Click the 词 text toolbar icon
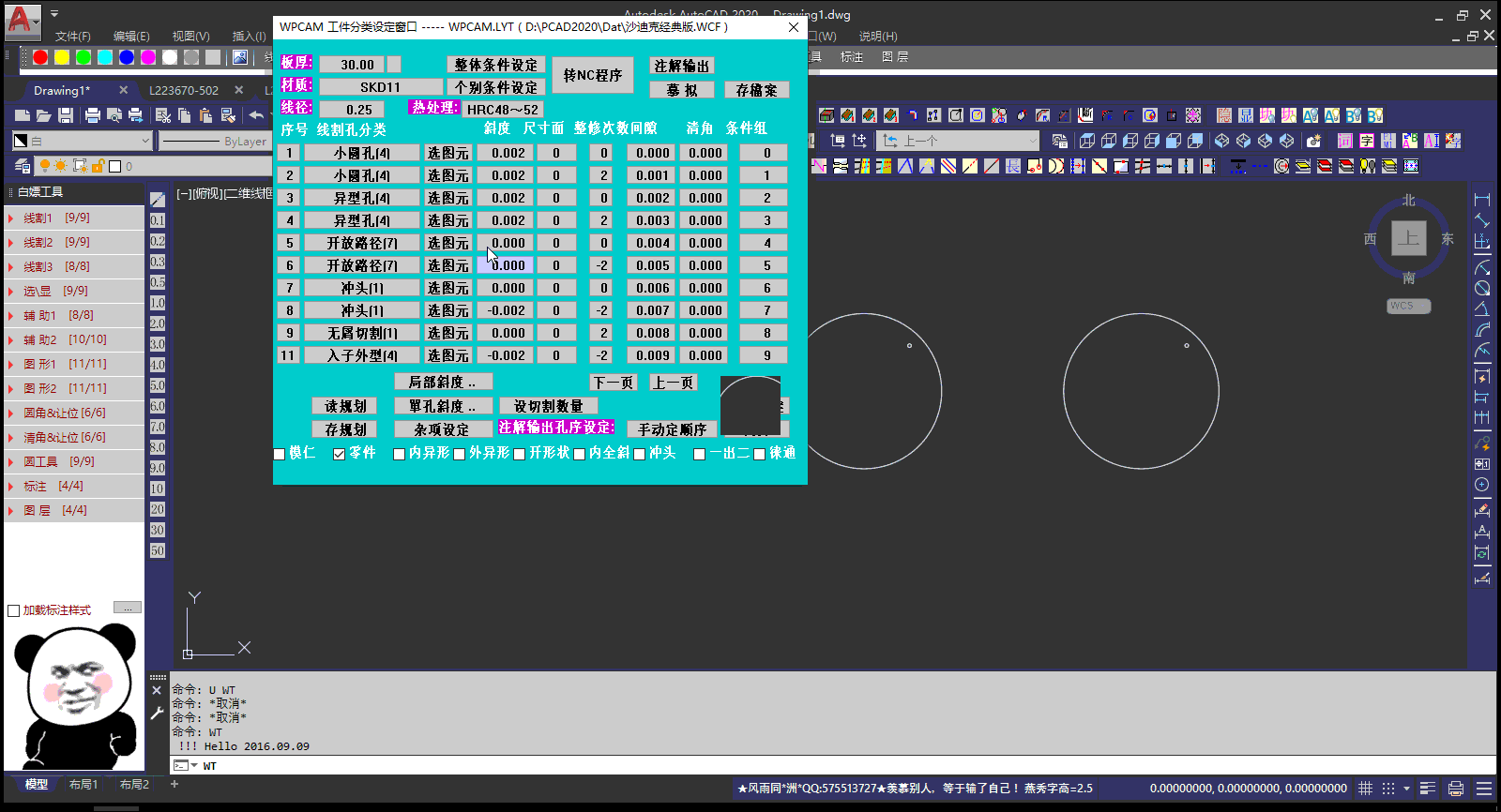1501x812 pixels. pyautogui.click(x=1345, y=141)
